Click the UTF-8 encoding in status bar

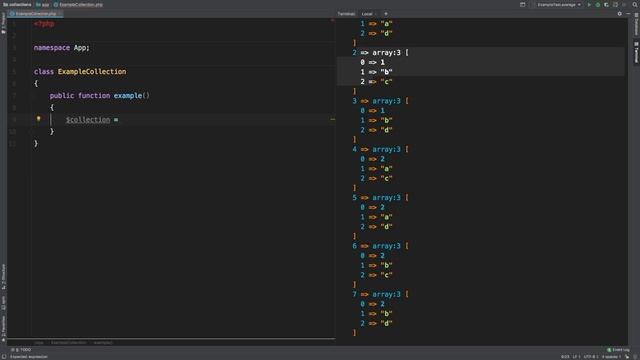(x=590, y=356)
